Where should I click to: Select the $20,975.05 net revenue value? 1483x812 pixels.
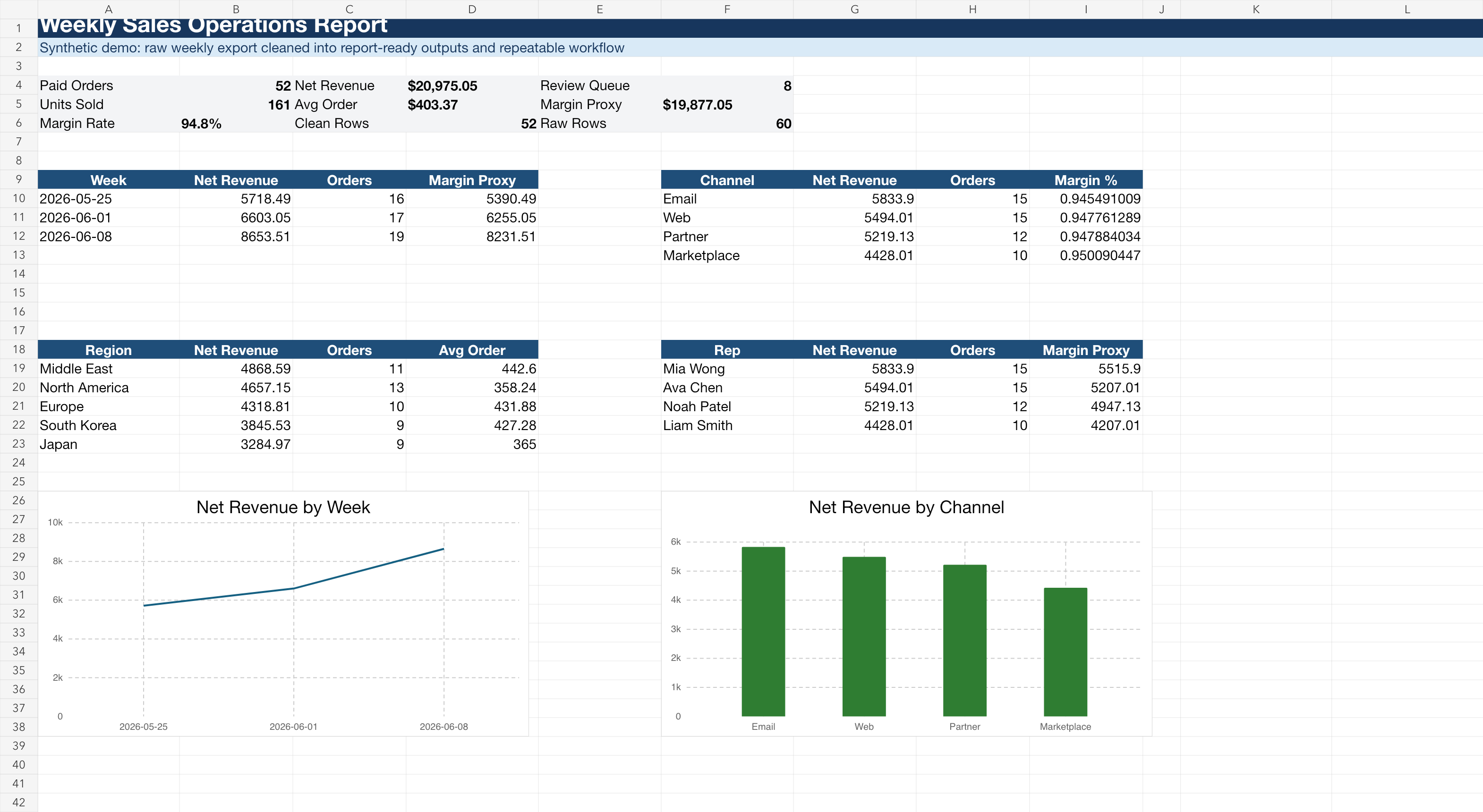(472, 85)
